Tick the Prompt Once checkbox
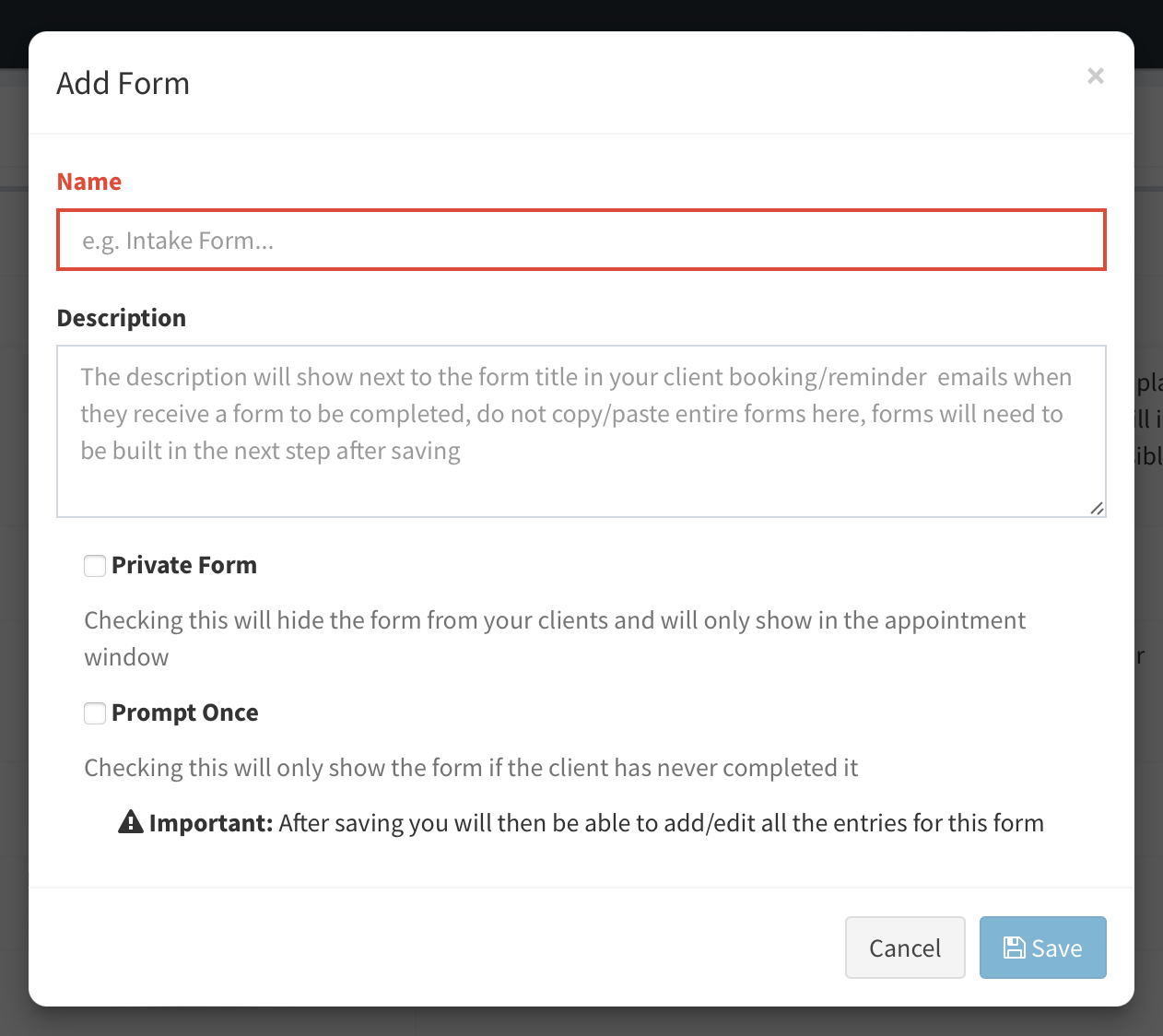1163x1036 pixels. 95,713
